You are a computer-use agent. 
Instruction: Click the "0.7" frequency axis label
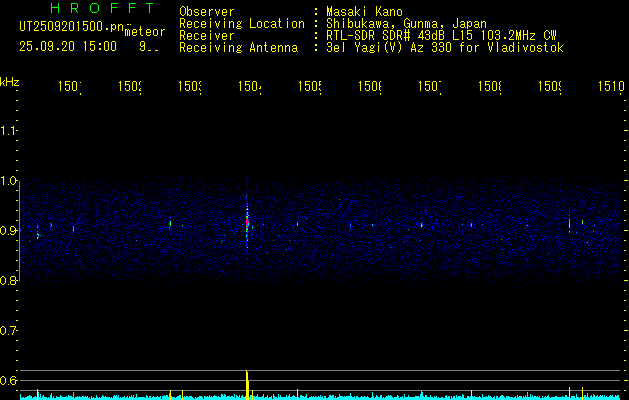(8, 331)
